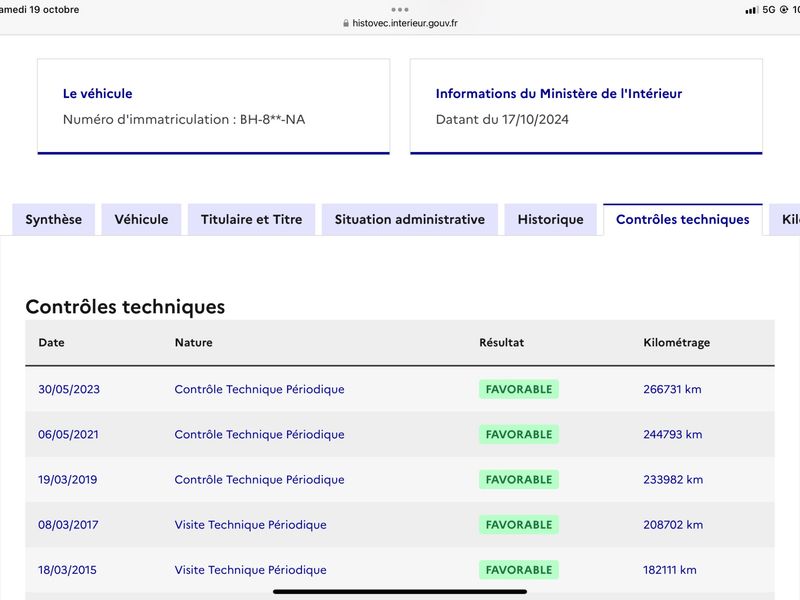This screenshot has width=800, height=600.
Task: Click Contrôle Technique Périodique in 06/05/2021 row
Action: point(259,435)
